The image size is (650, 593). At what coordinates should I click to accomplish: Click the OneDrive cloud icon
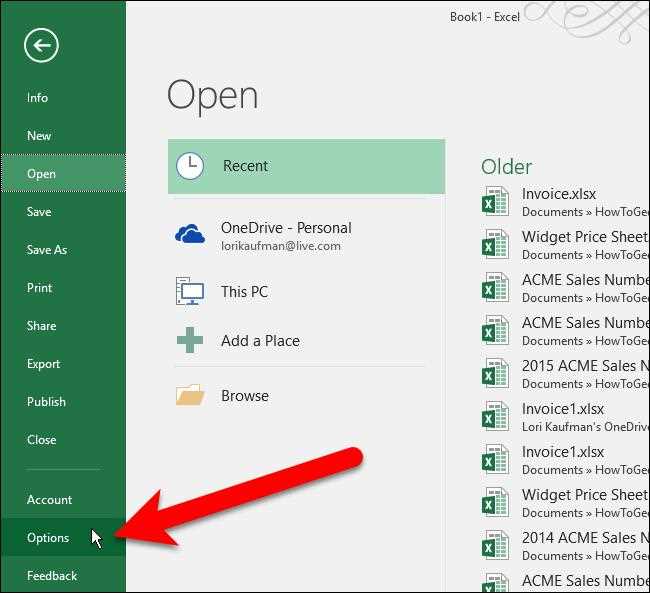pos(190,234)
